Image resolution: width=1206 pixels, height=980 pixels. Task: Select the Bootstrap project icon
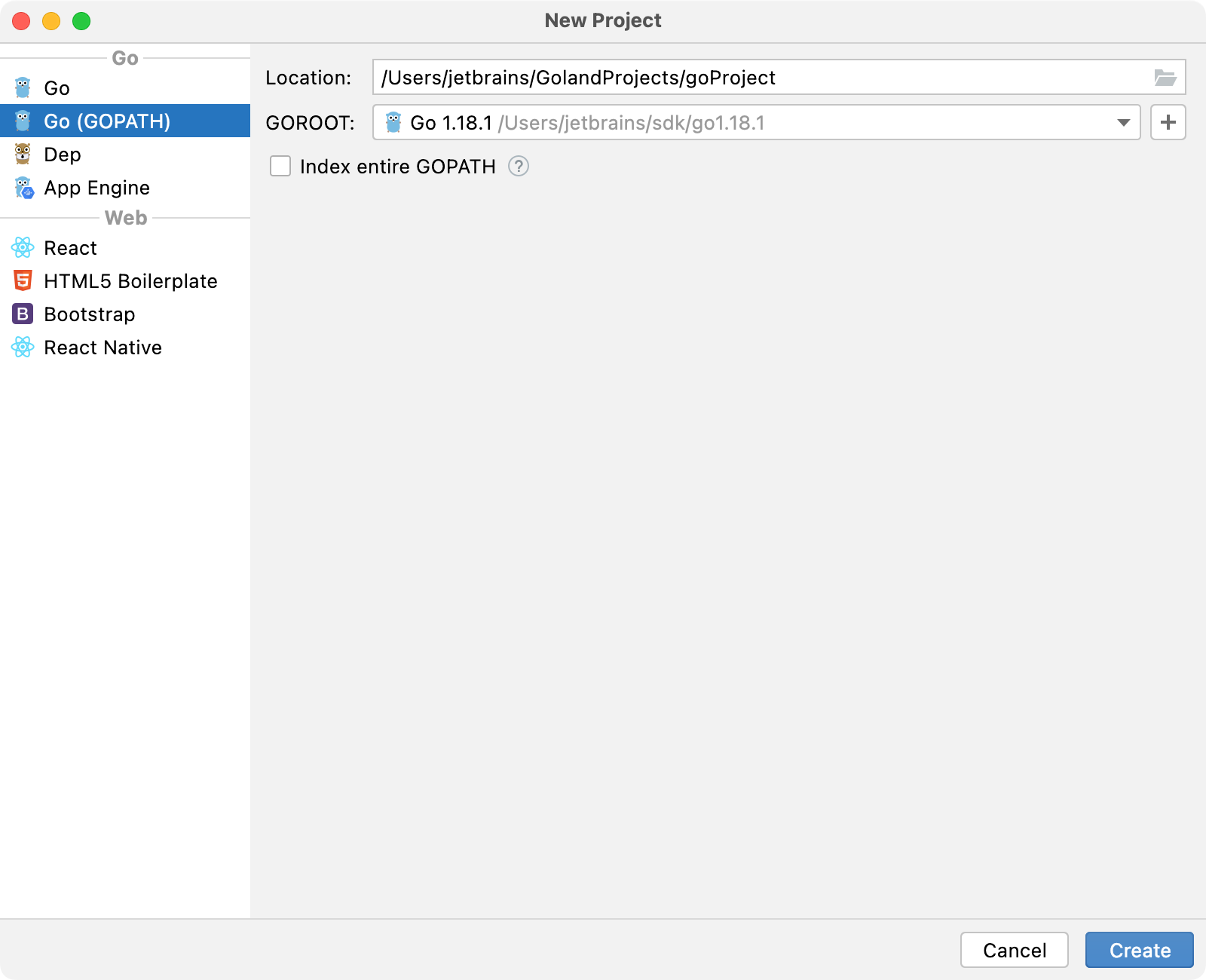tap(23, 314)
